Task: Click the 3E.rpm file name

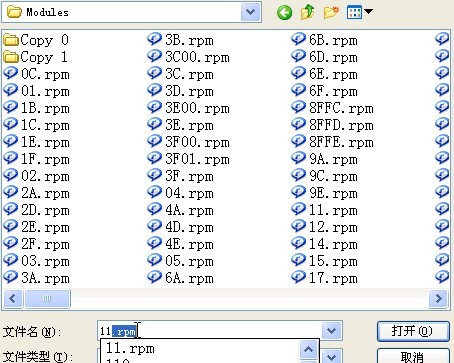Action: pos(189,126)
